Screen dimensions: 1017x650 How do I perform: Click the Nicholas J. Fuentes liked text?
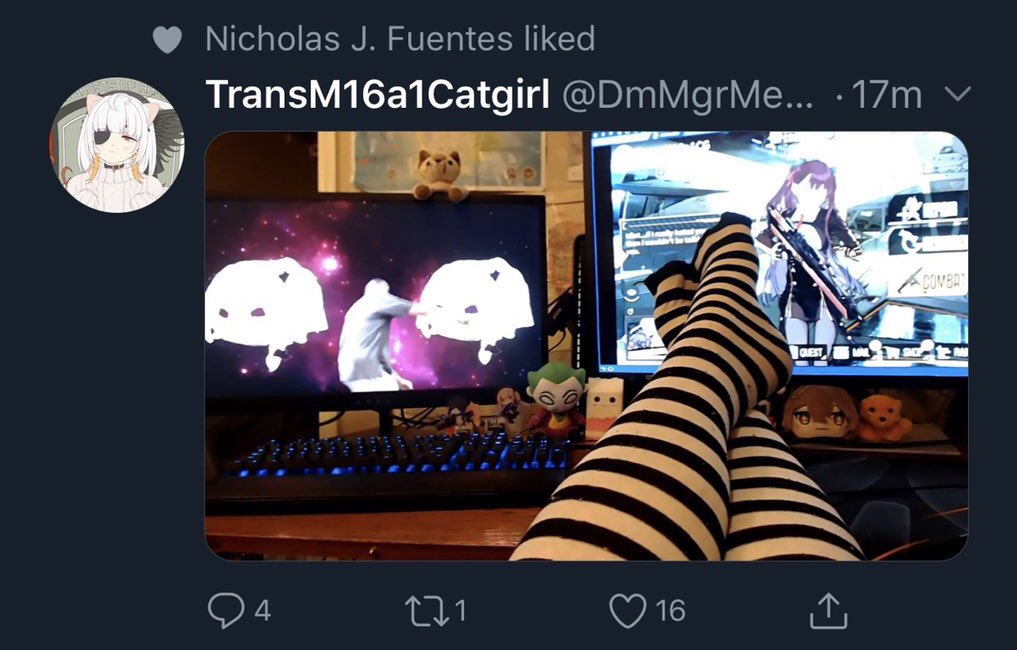click(400, 39)
